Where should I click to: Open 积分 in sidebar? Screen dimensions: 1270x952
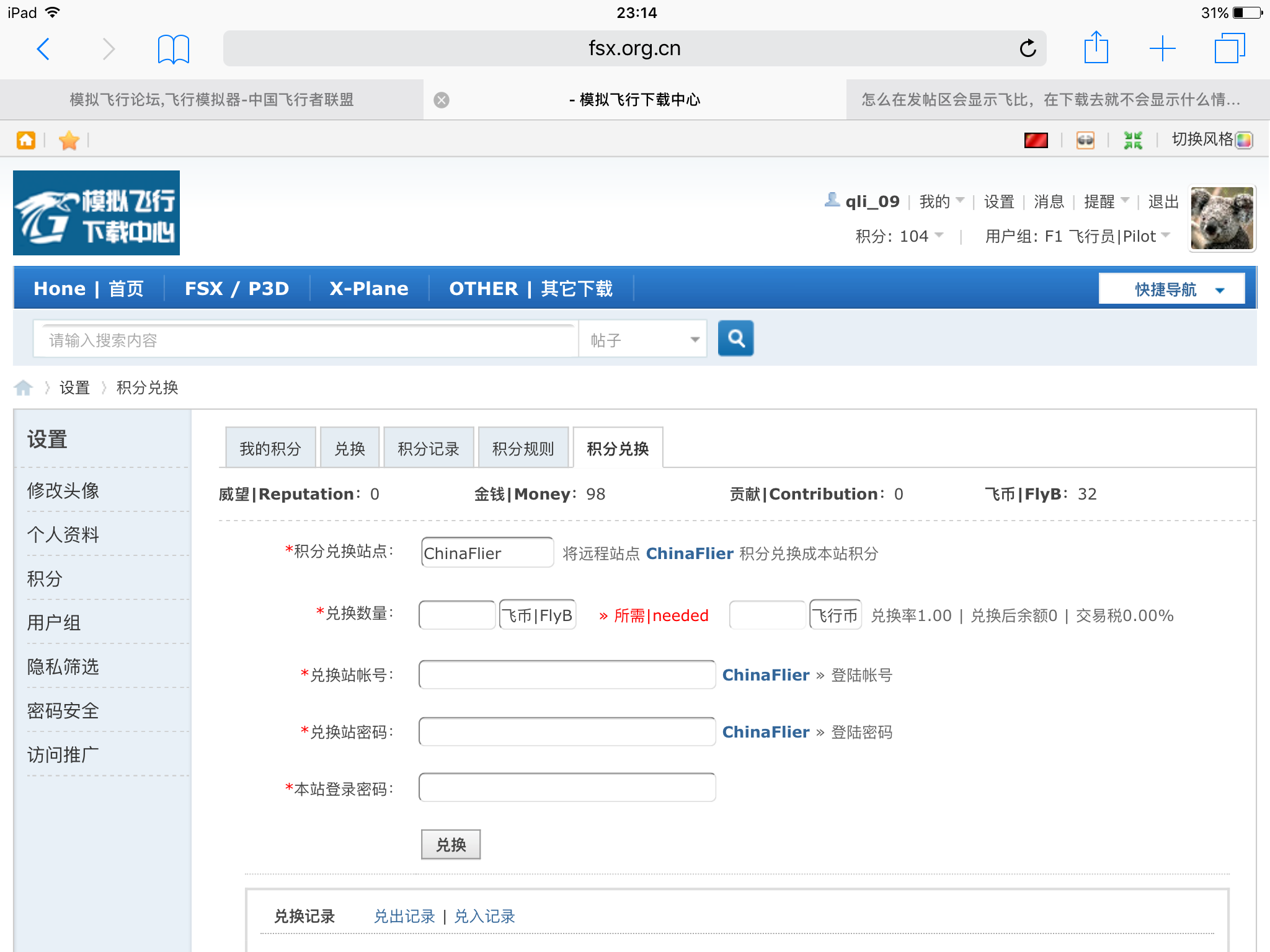(x=45, y=578)
